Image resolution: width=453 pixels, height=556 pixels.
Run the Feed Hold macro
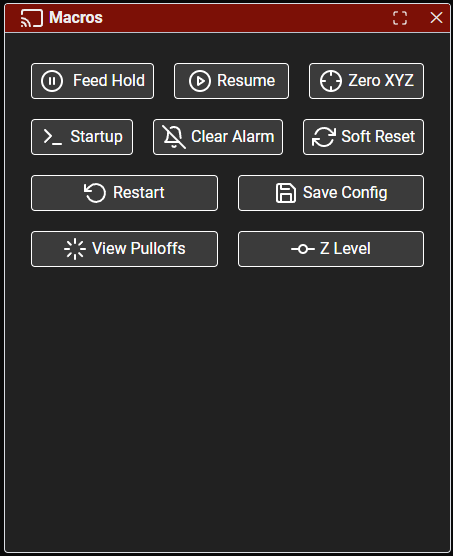pyautogui.click(x=93, y=81)
